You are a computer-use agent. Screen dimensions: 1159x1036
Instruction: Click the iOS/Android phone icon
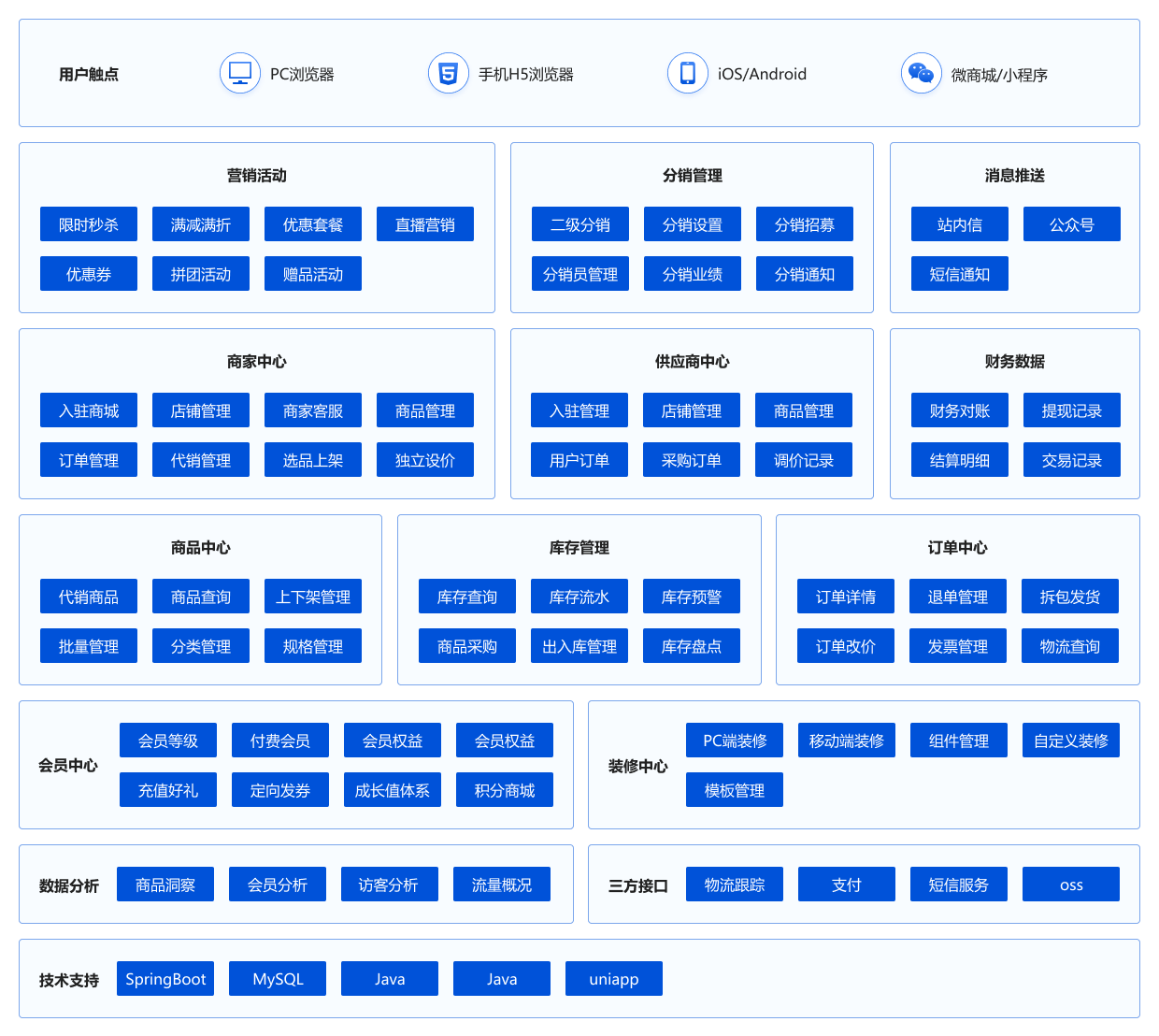[x=688, y=73]
